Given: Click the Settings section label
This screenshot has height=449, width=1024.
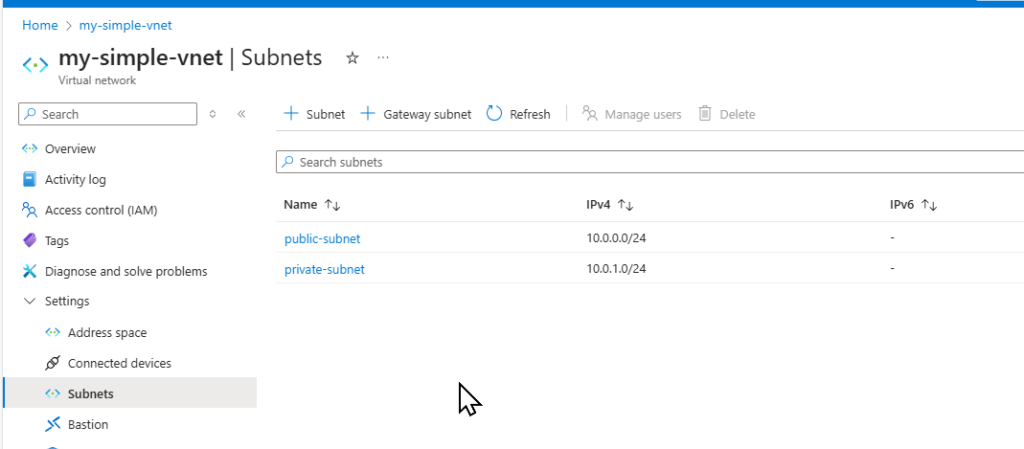Looking at the screenshot, I should pos(67,302).
